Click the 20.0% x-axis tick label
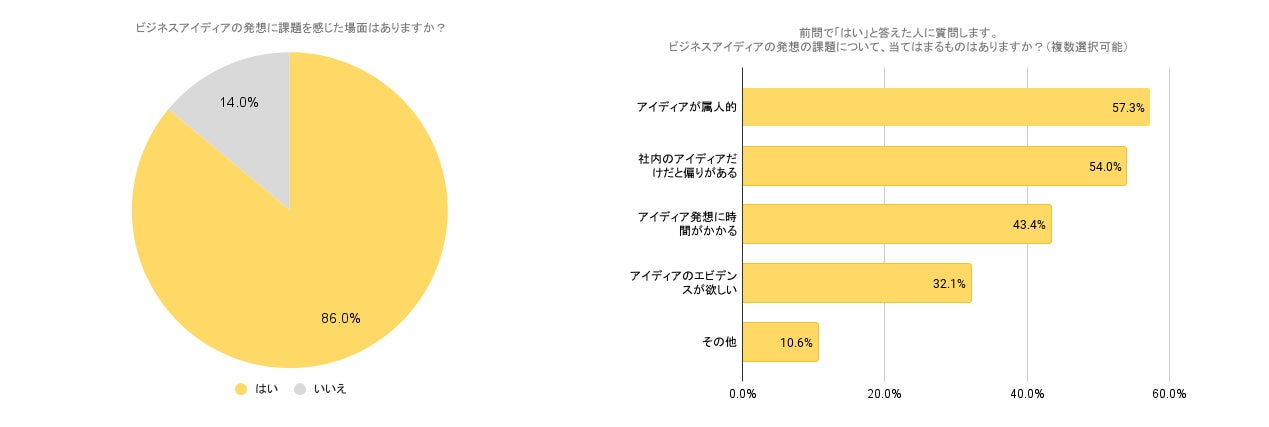This screenshot has height=427, width=1269. 884,394
